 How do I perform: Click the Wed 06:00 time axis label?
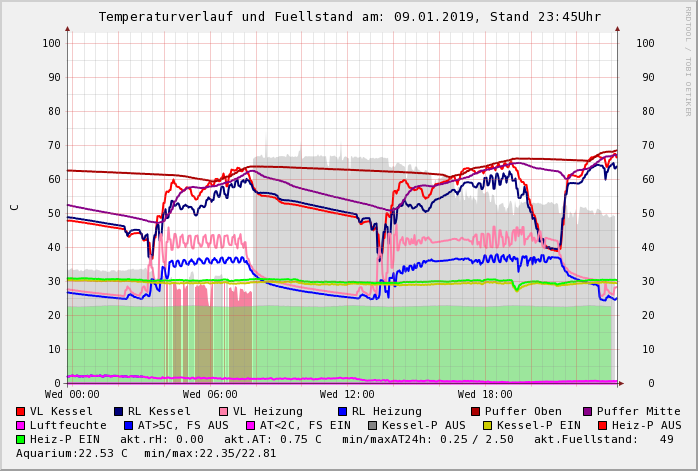(x=210, y=394)
